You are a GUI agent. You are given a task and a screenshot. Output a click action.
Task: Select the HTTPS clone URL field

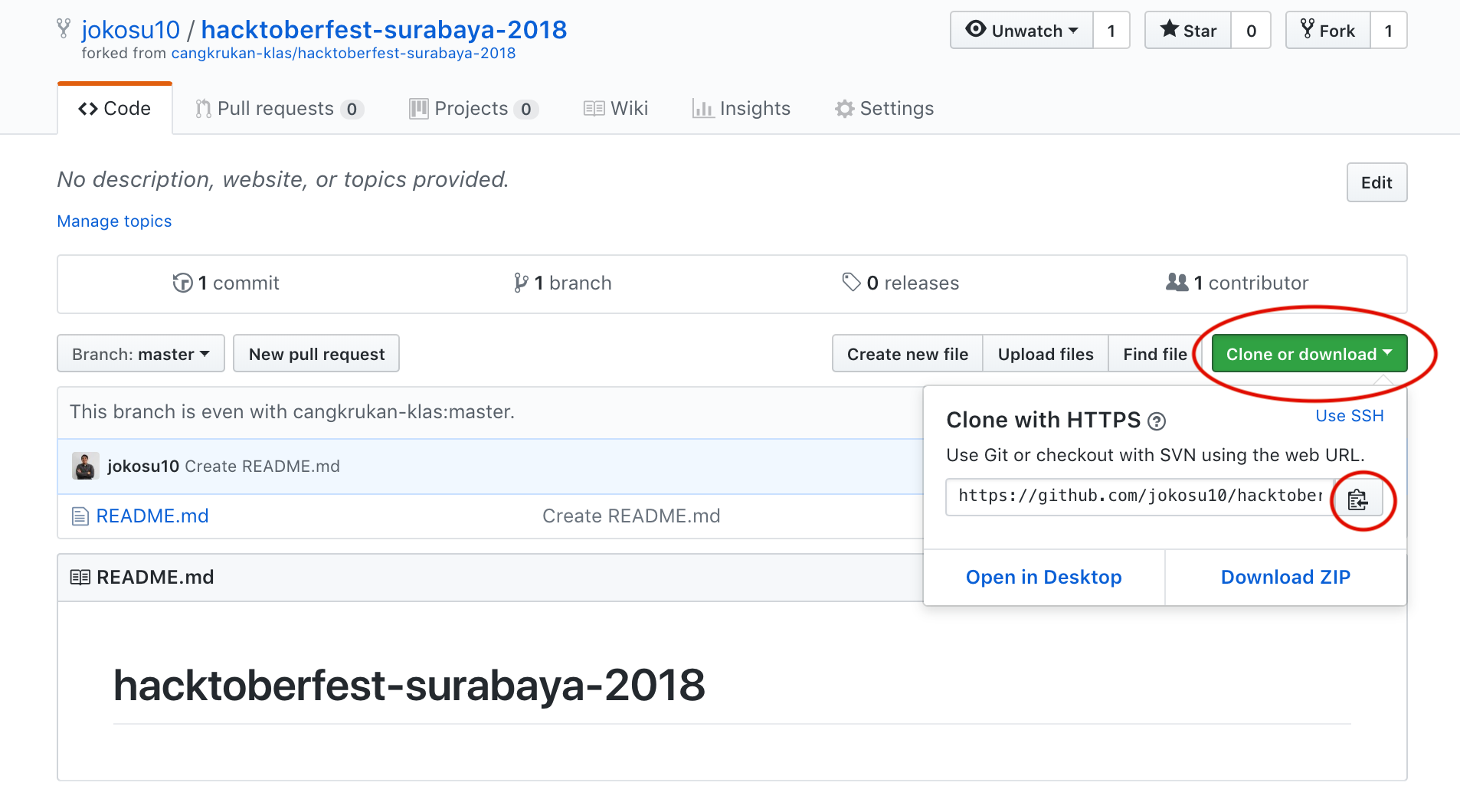click(x=1141, y=497)
